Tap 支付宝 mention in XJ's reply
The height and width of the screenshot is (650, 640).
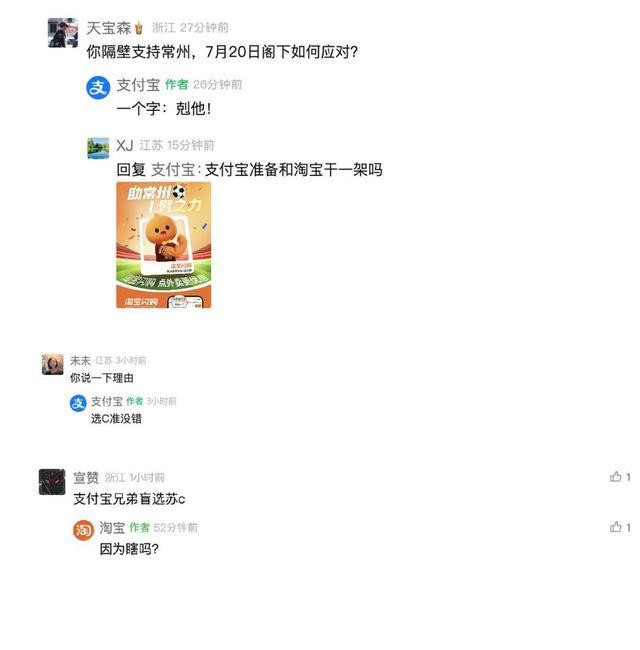[173, 170]
